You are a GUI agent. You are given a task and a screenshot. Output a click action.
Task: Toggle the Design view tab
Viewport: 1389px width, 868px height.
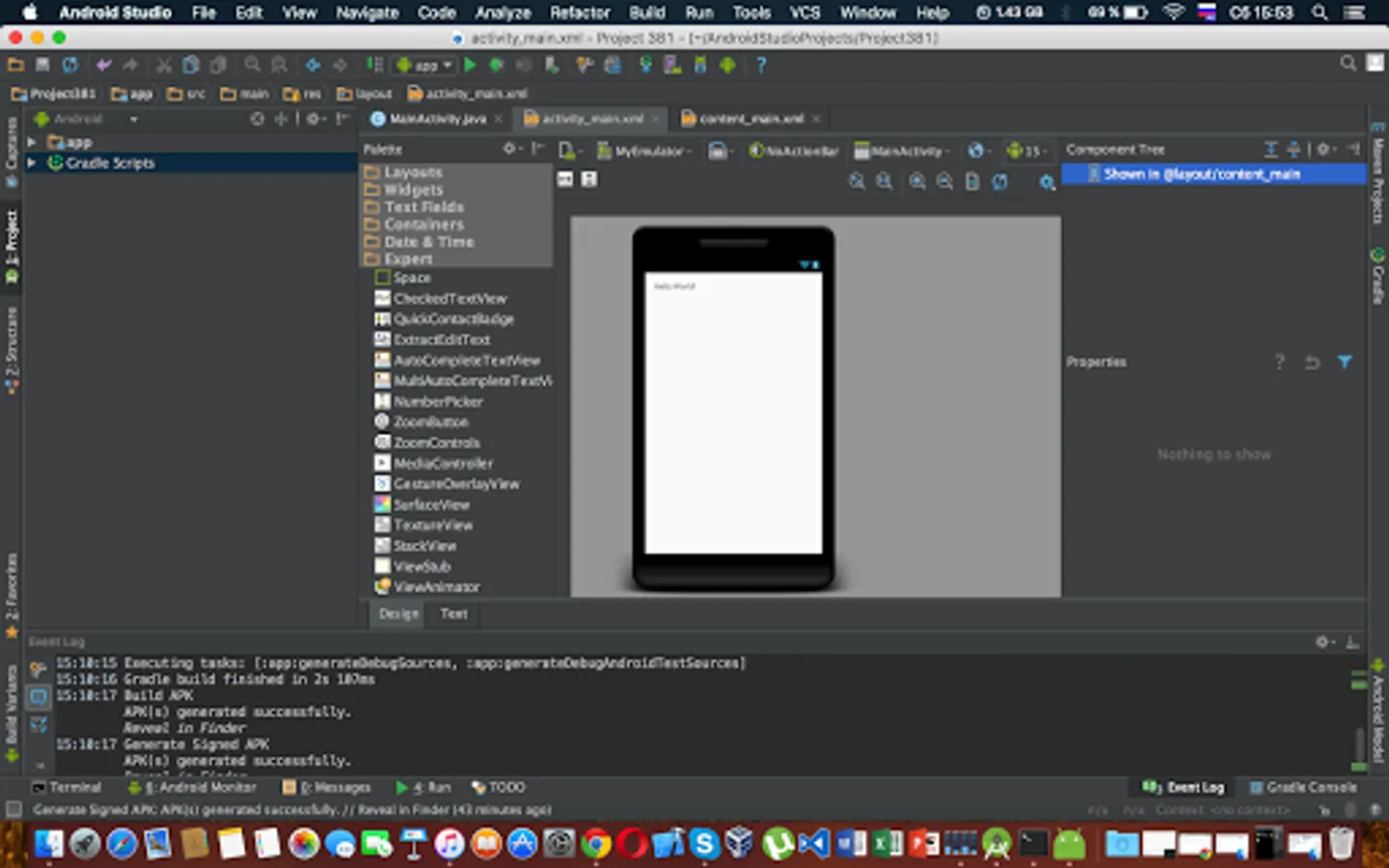398,613
